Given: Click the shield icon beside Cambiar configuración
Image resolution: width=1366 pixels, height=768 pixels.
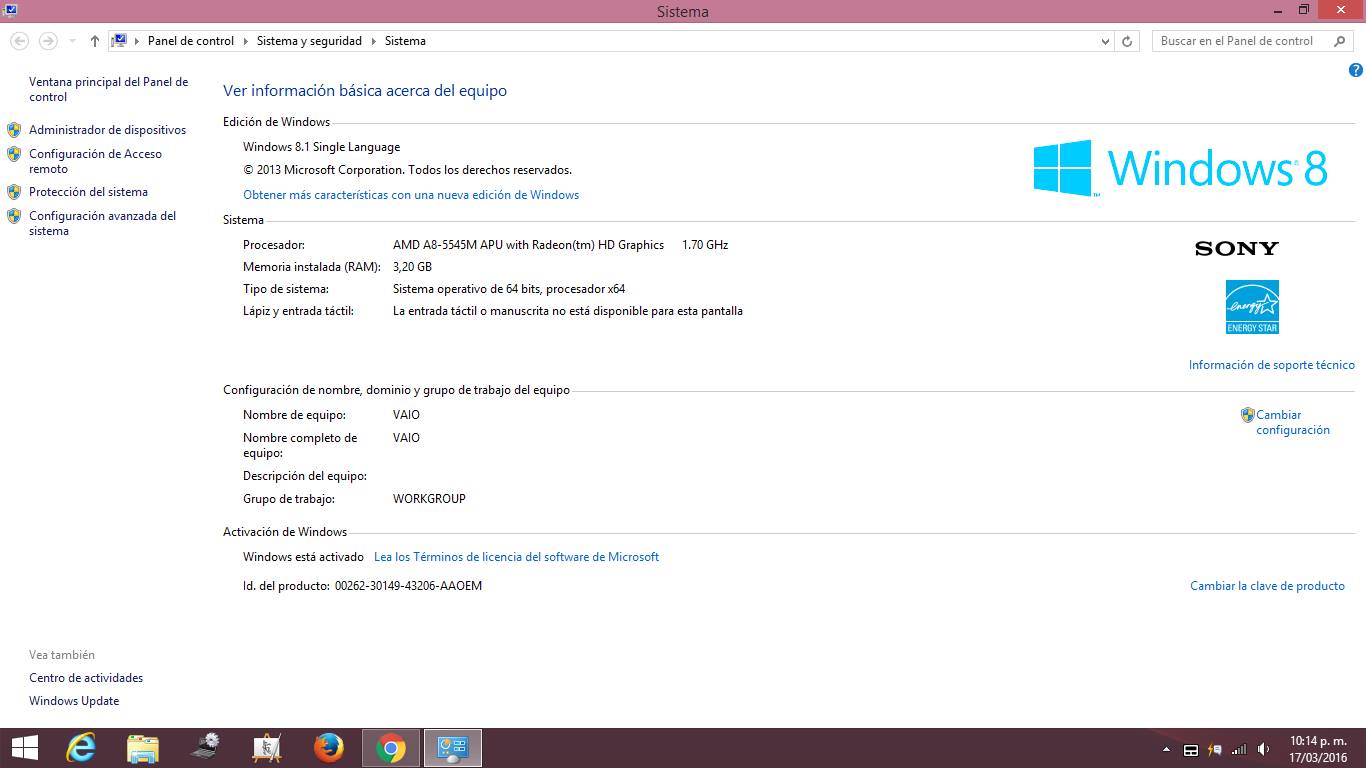Looking at the screenshot, I should (x=1248, y=415).
